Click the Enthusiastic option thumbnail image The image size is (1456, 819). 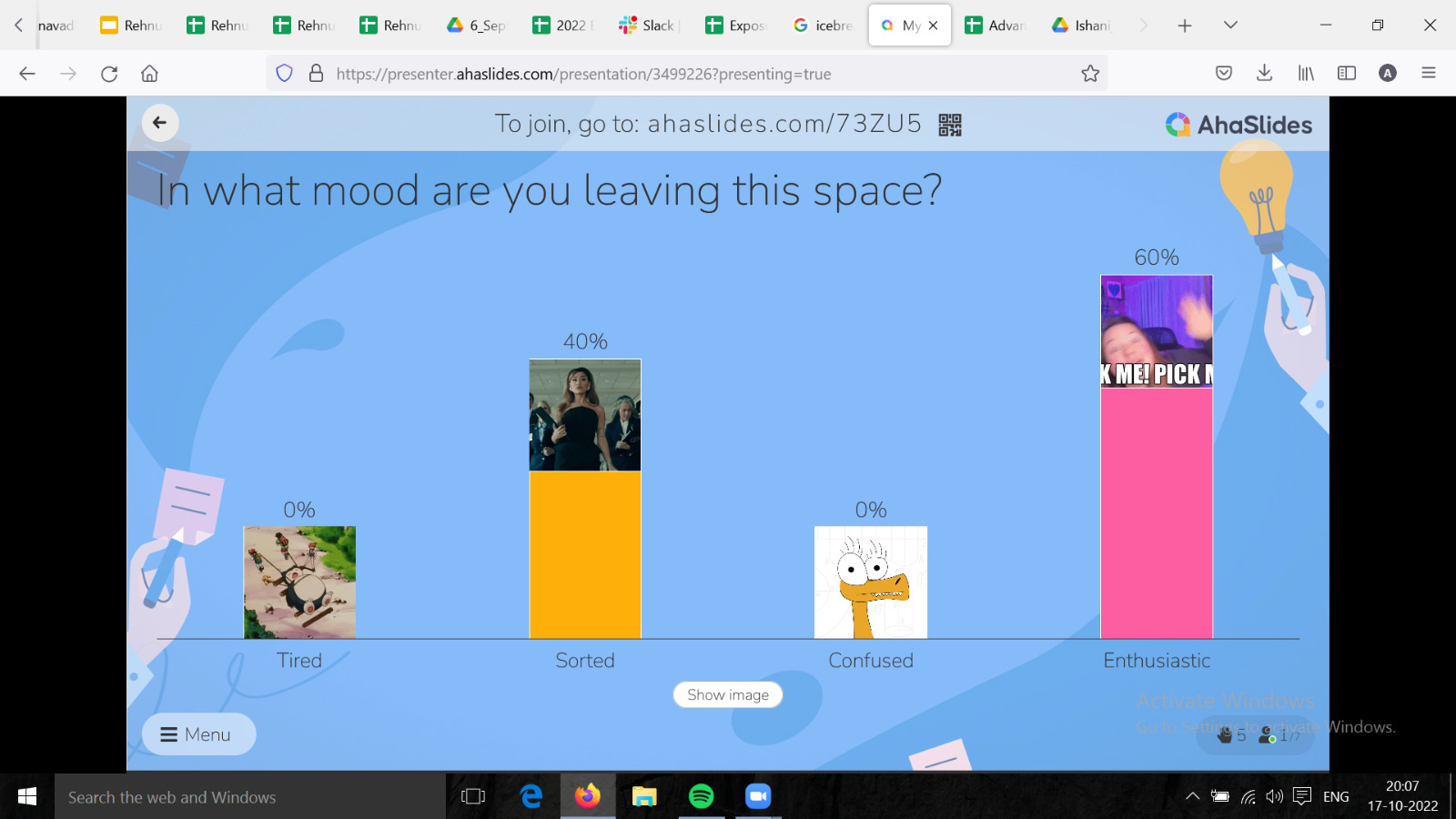pos(1157,331)
